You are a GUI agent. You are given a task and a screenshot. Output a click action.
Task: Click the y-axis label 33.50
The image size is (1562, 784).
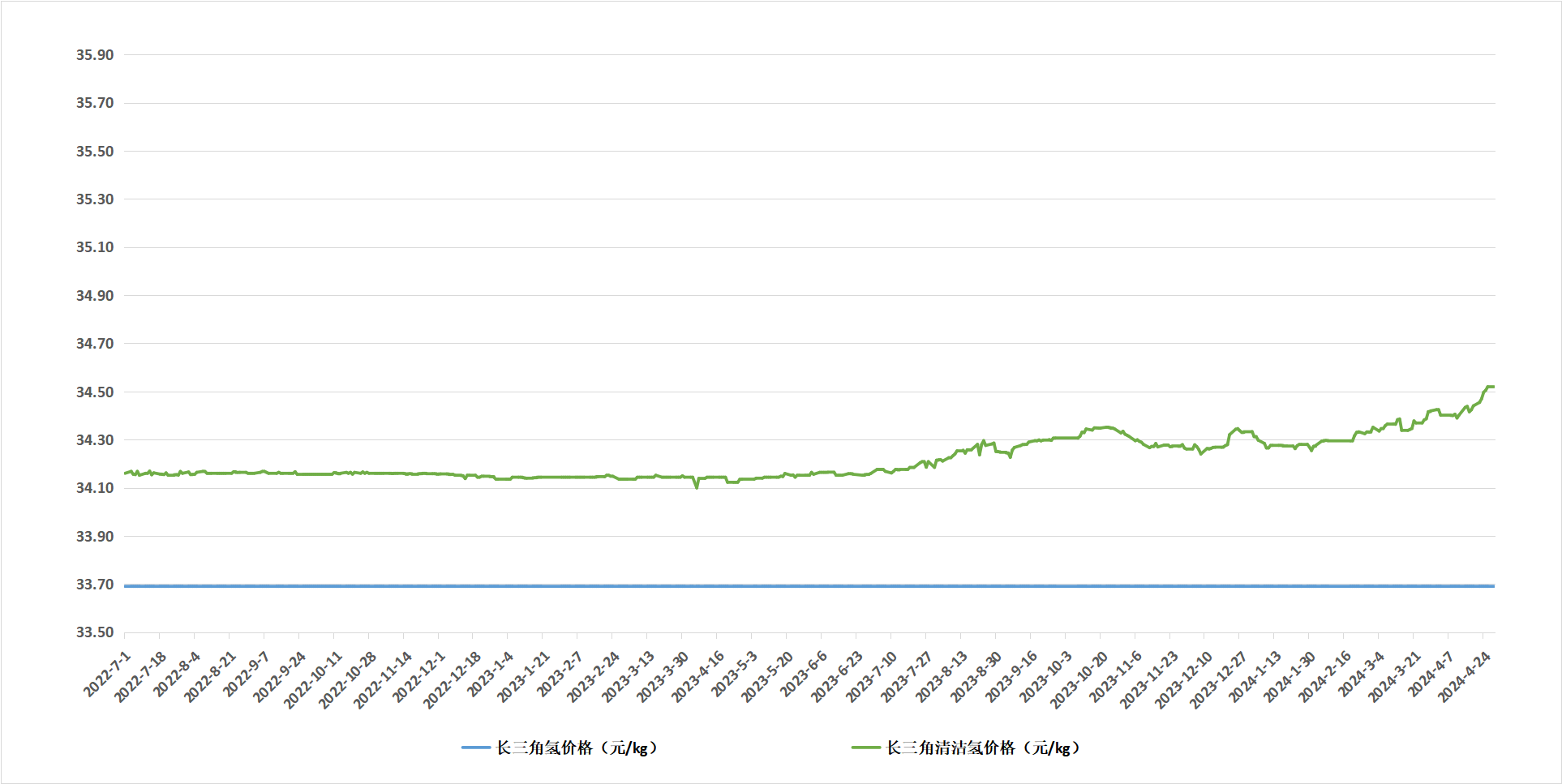(95, 632)
